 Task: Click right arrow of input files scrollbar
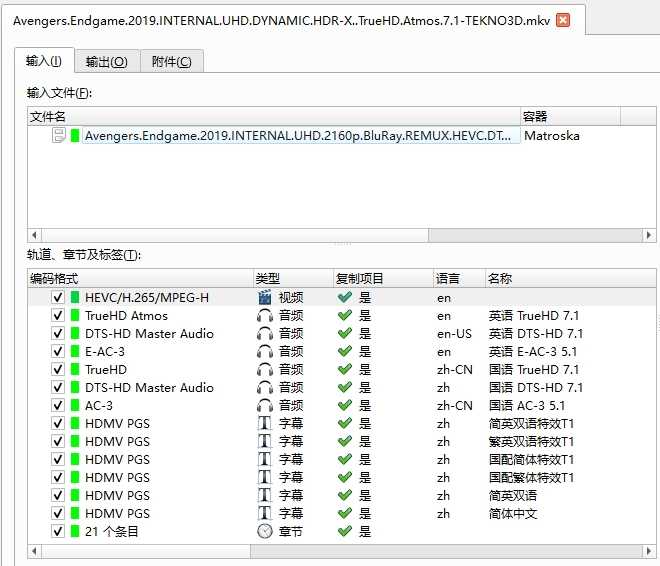point(649,235)
